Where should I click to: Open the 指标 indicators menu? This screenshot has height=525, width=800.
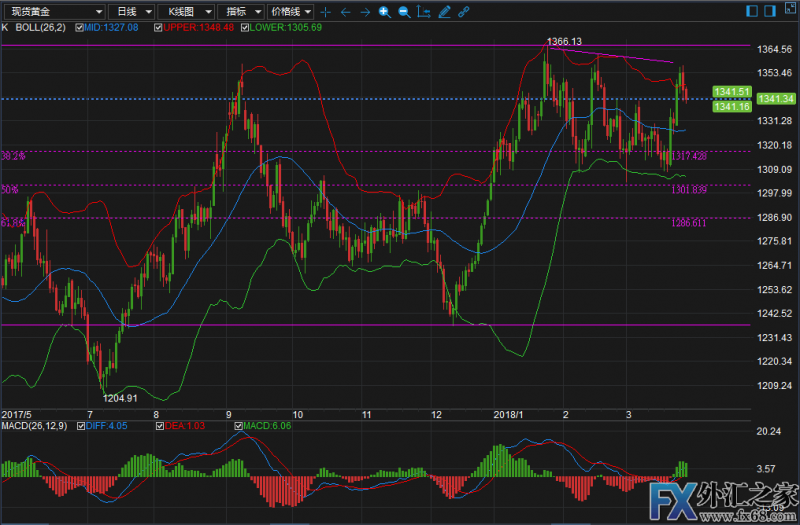[x=242, y=12]
